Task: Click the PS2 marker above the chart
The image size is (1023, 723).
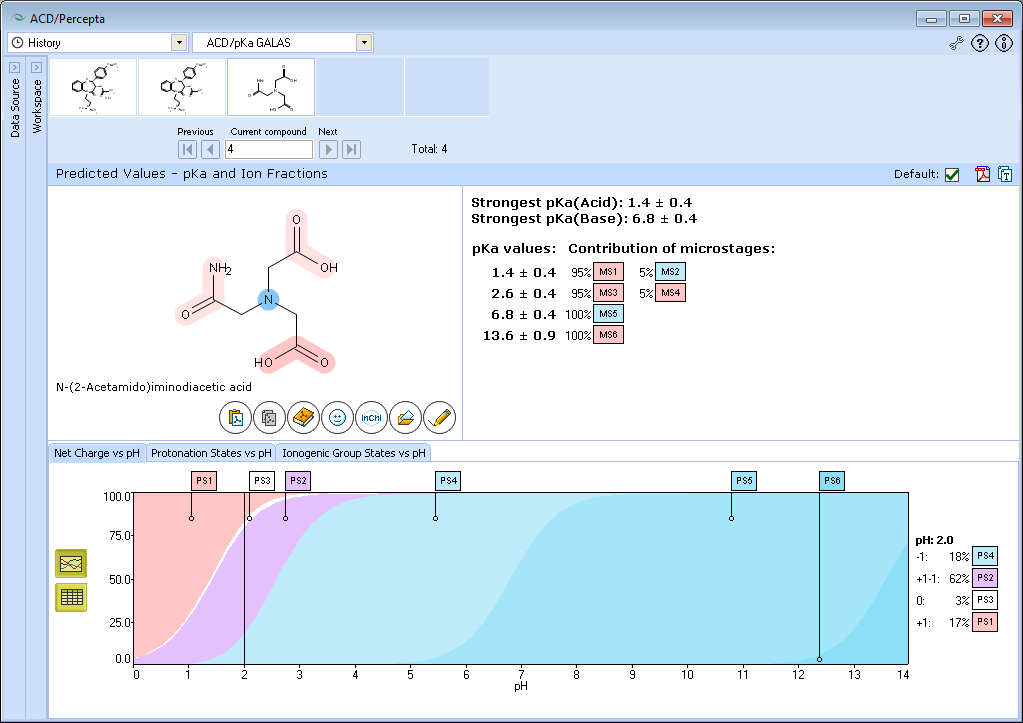Action: click(298, 481)
